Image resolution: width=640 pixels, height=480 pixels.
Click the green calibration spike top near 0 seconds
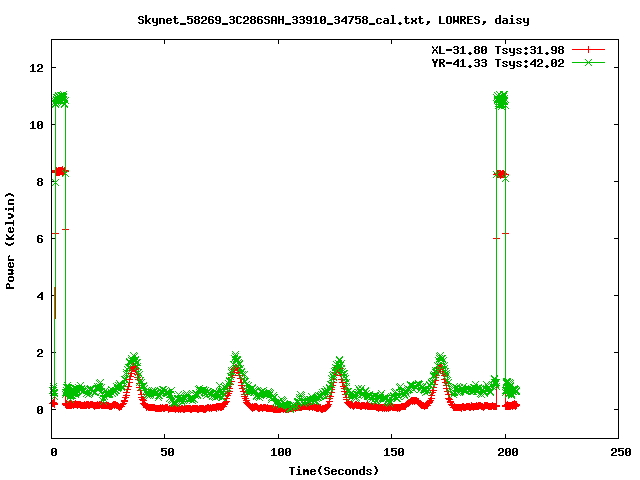coord(60,99)
